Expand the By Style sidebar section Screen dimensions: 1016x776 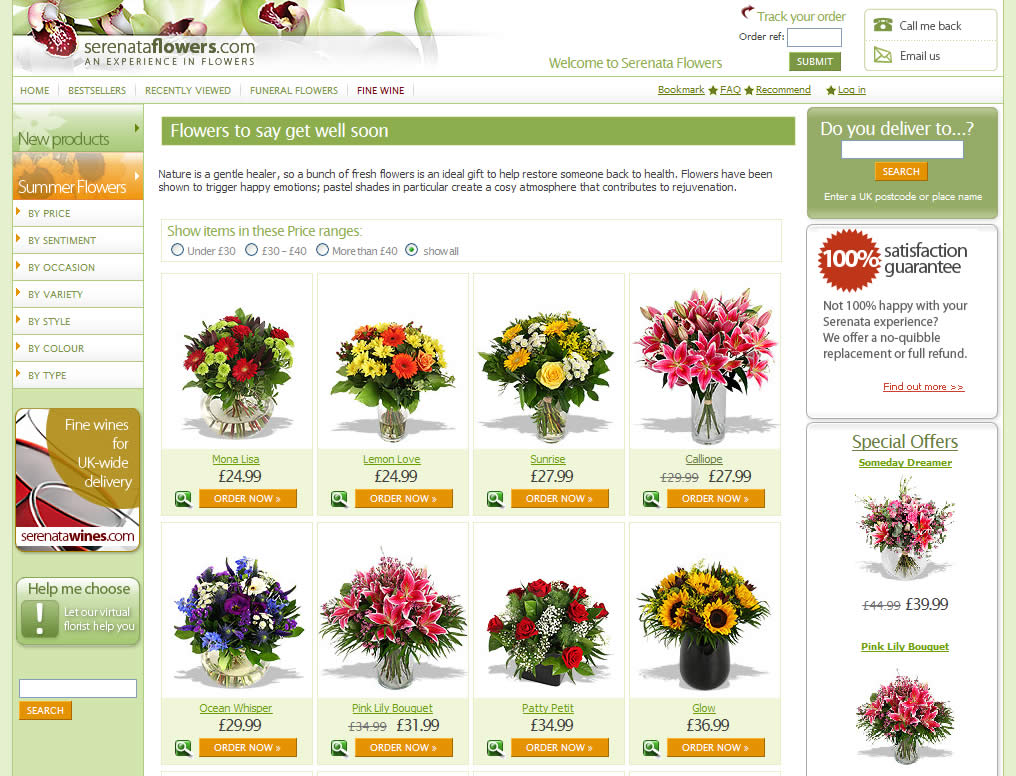point(78,321)
